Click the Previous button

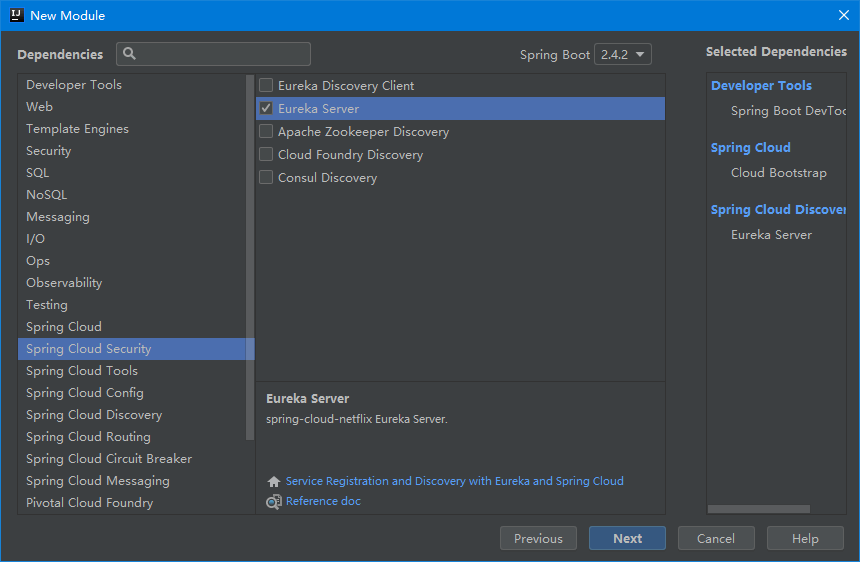(x=538, y=538)
